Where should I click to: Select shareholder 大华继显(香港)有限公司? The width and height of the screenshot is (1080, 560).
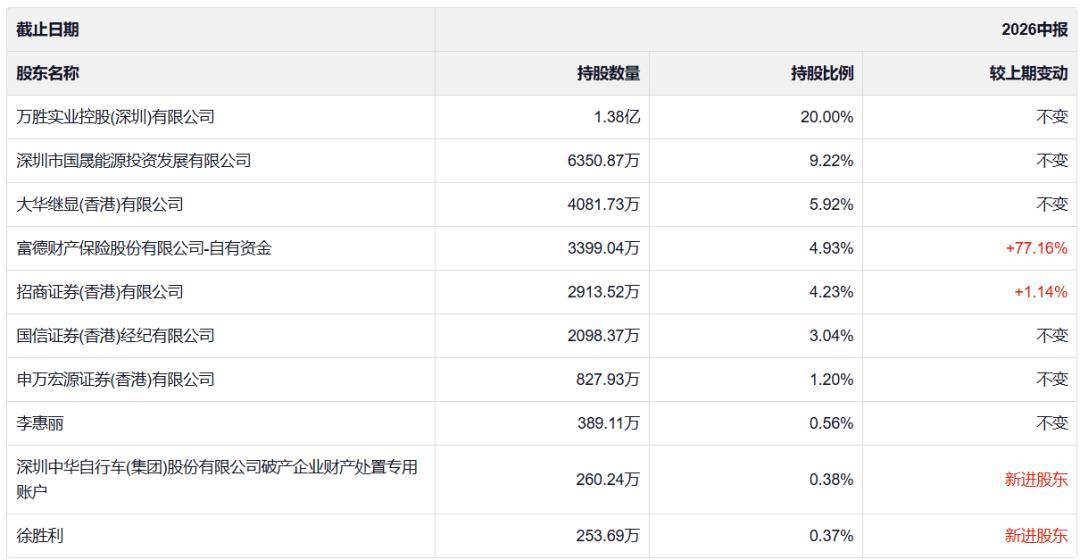pos(100,205)
